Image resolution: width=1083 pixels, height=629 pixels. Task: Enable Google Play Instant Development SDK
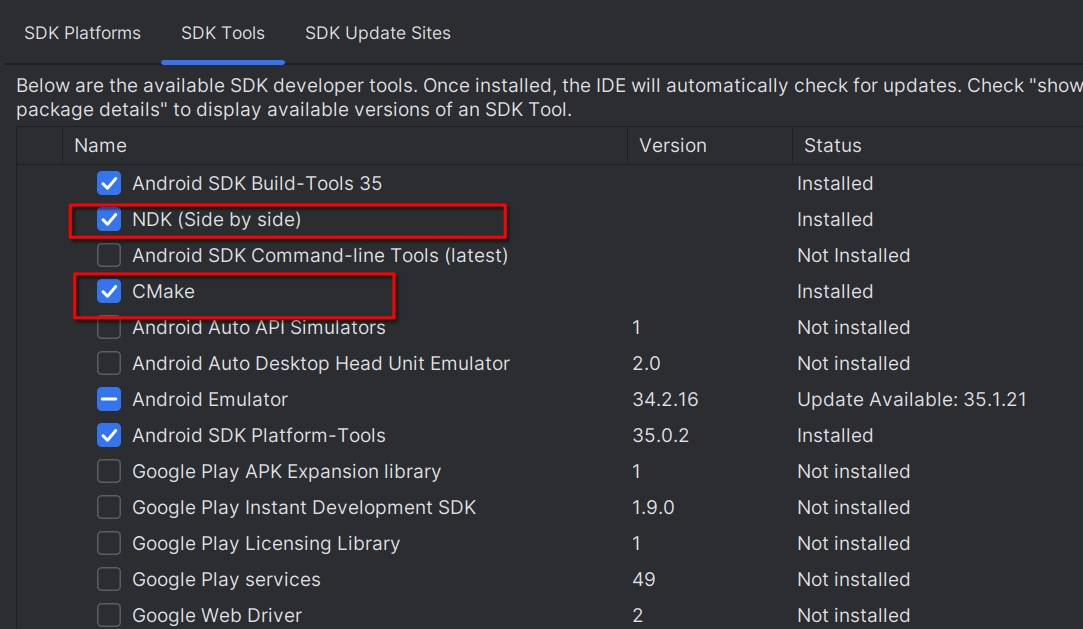coord(109,508)
